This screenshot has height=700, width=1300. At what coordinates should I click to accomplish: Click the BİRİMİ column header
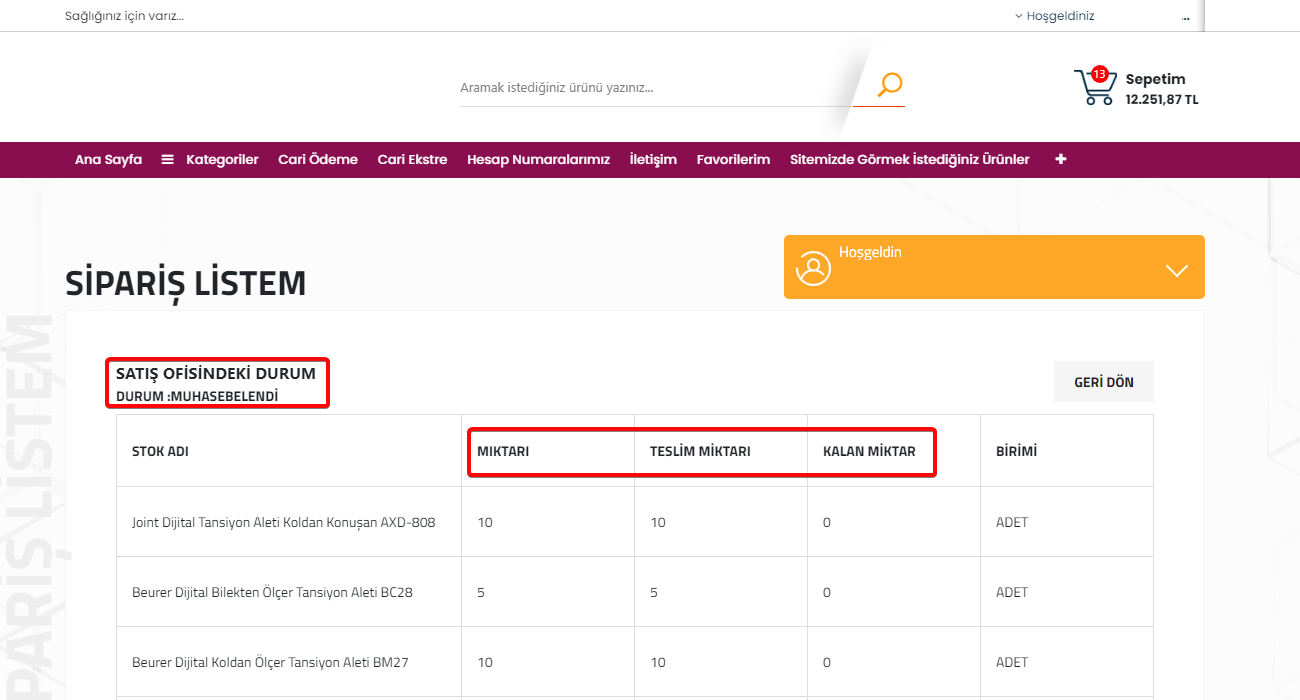[1016, 451]
